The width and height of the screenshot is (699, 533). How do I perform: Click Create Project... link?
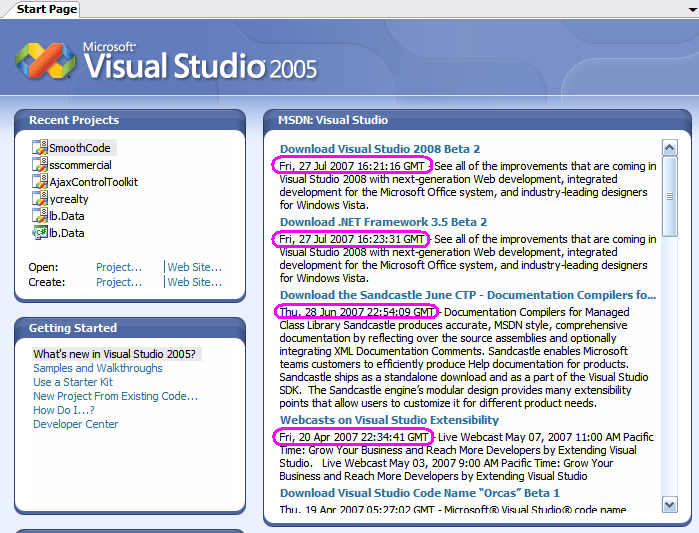pos(119,282)
